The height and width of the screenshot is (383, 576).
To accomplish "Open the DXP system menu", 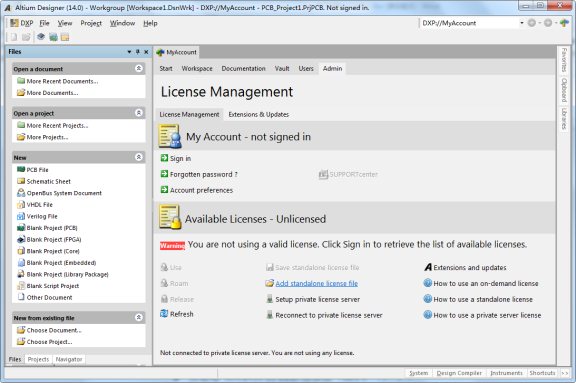I will [22, 23].
